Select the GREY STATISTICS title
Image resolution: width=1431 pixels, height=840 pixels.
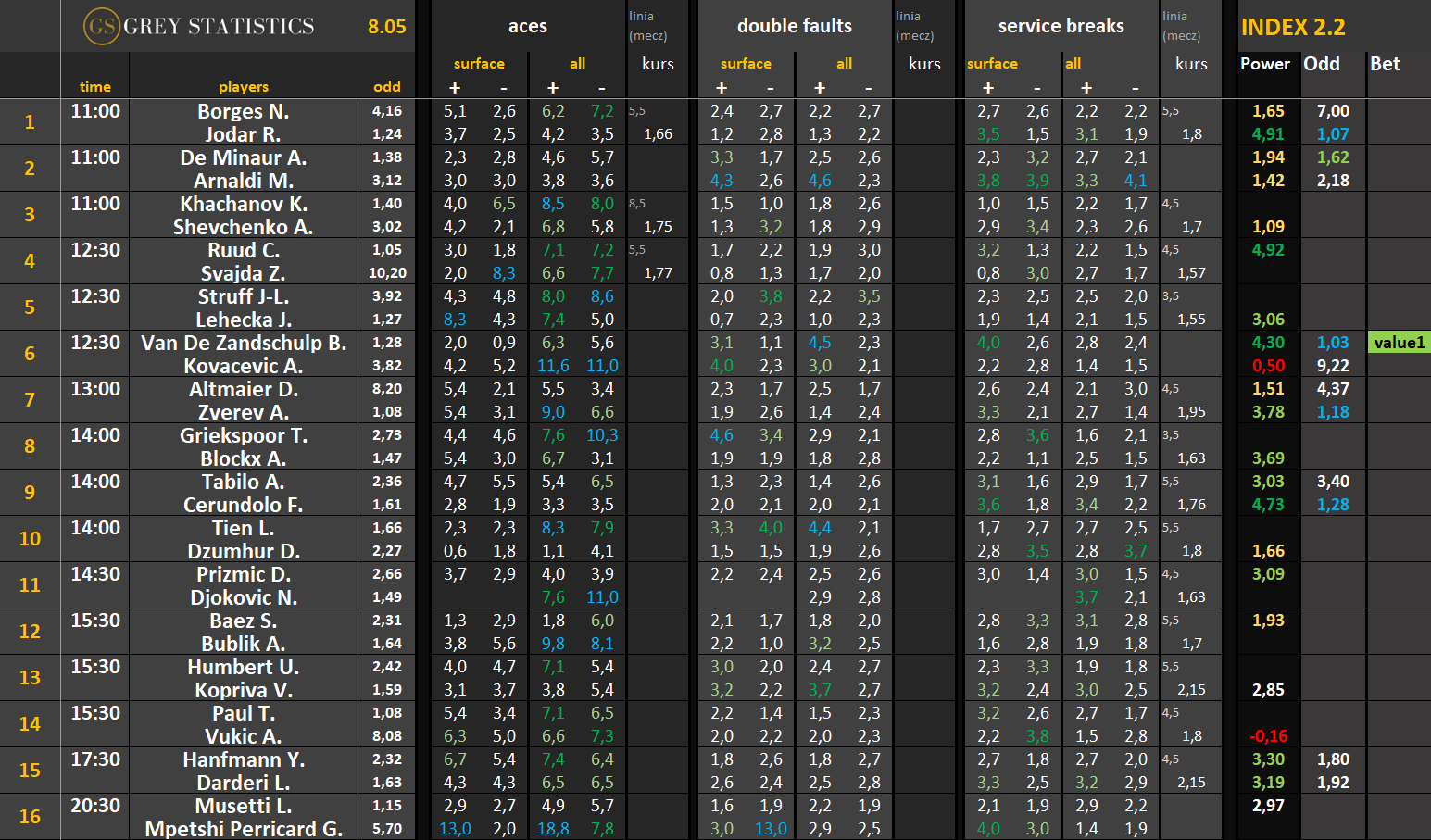219,26
